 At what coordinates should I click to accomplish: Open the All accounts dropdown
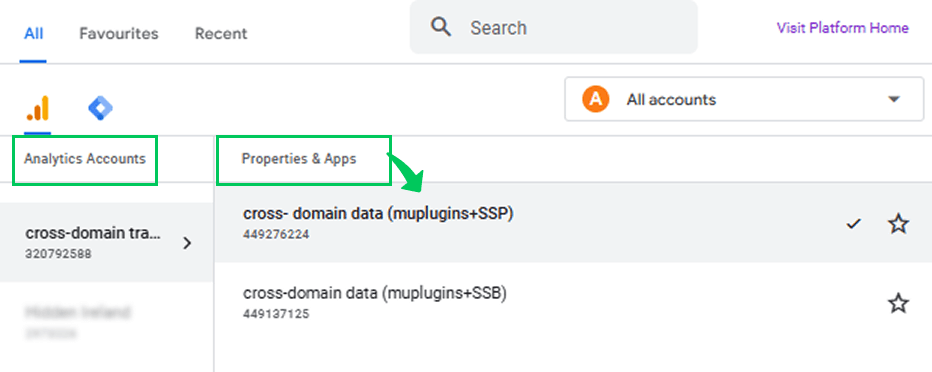point(736,99)
